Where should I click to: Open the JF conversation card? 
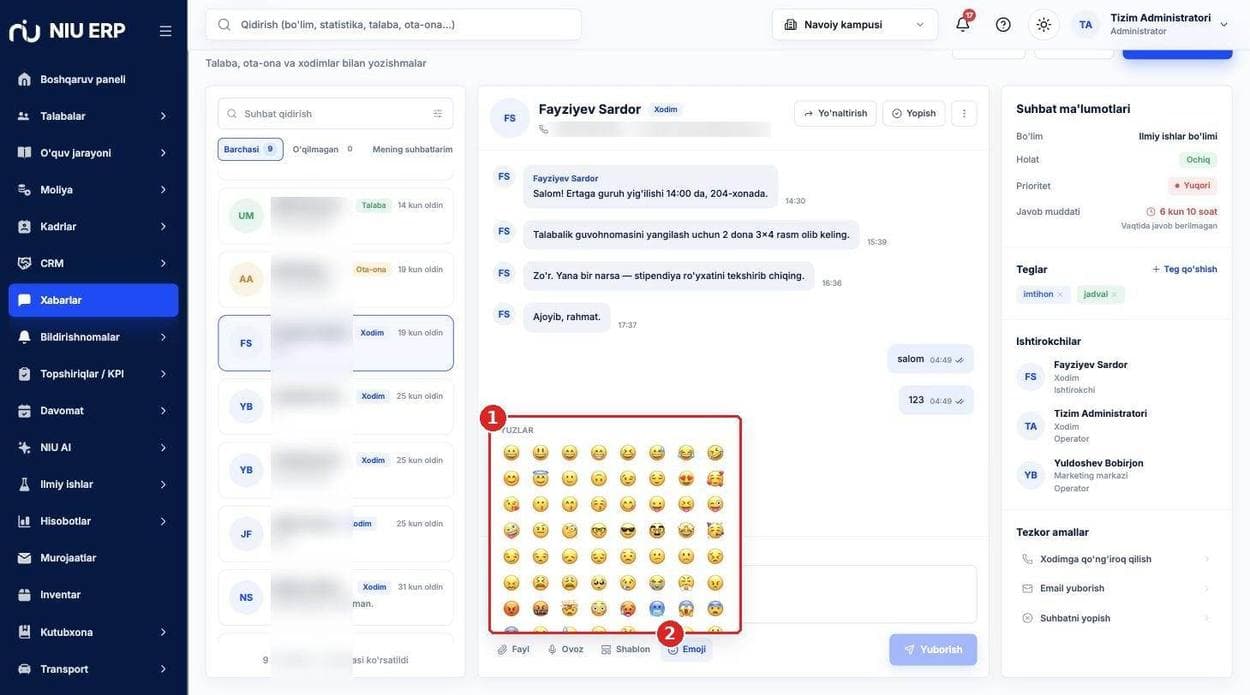pyautogui.click(x=335, y=534)
